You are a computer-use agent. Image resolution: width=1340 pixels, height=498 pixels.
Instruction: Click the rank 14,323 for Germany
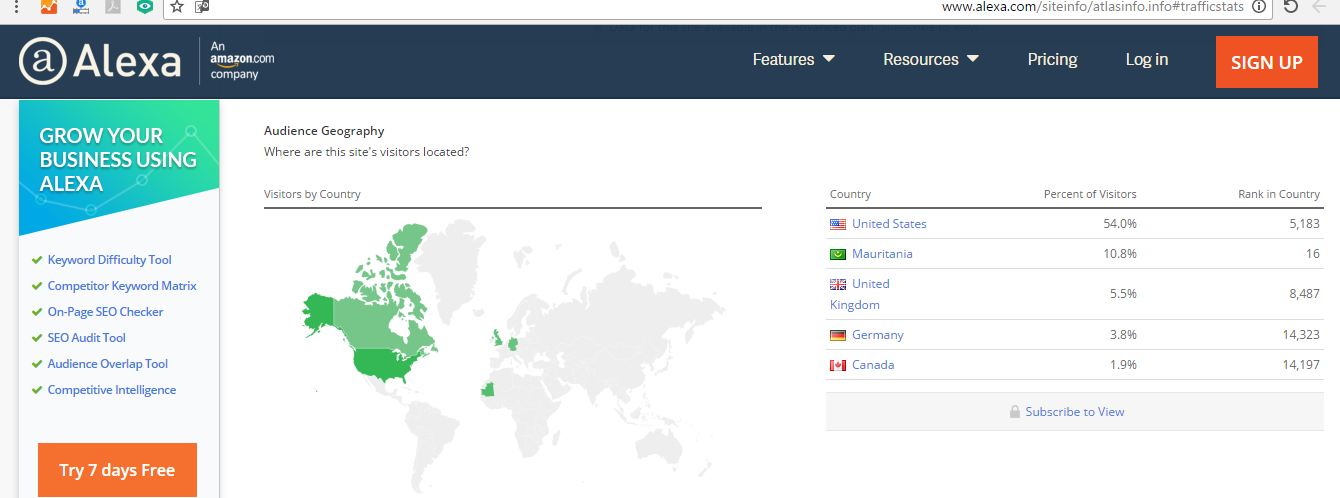(x=1302, y=335)
